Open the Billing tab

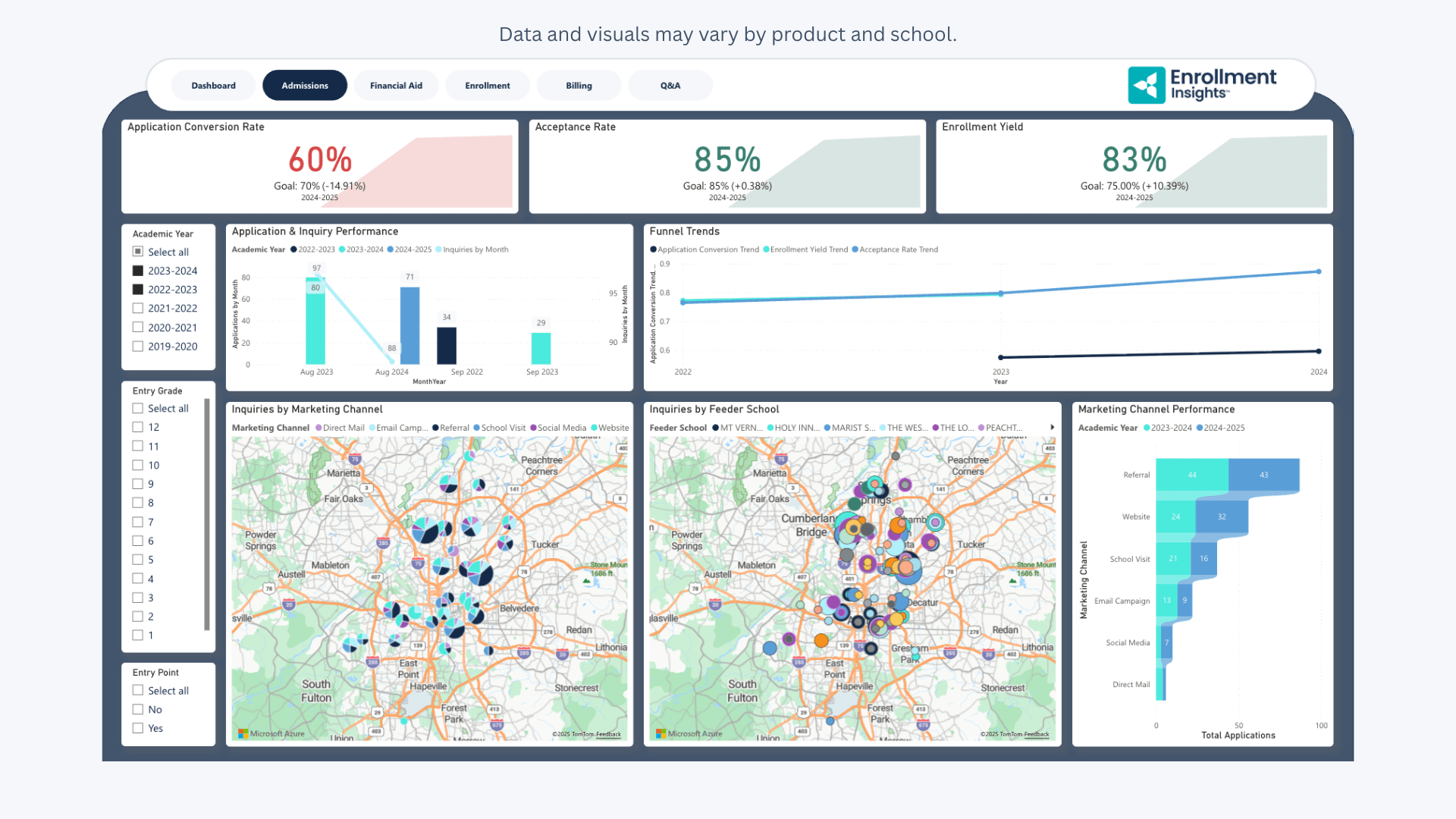pyautogui.click(x=579, y=86)
